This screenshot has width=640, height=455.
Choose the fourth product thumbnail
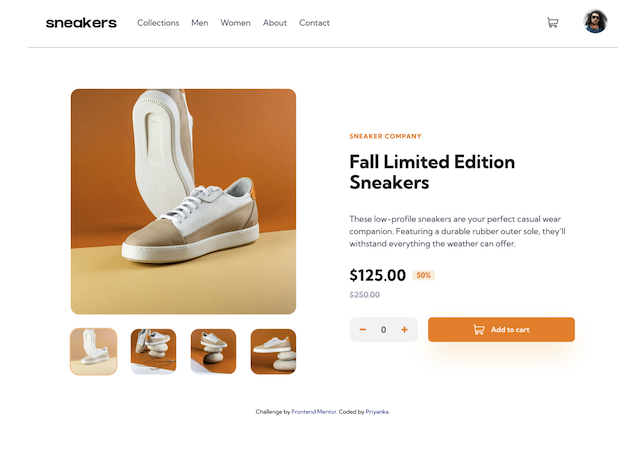point(273,351)
